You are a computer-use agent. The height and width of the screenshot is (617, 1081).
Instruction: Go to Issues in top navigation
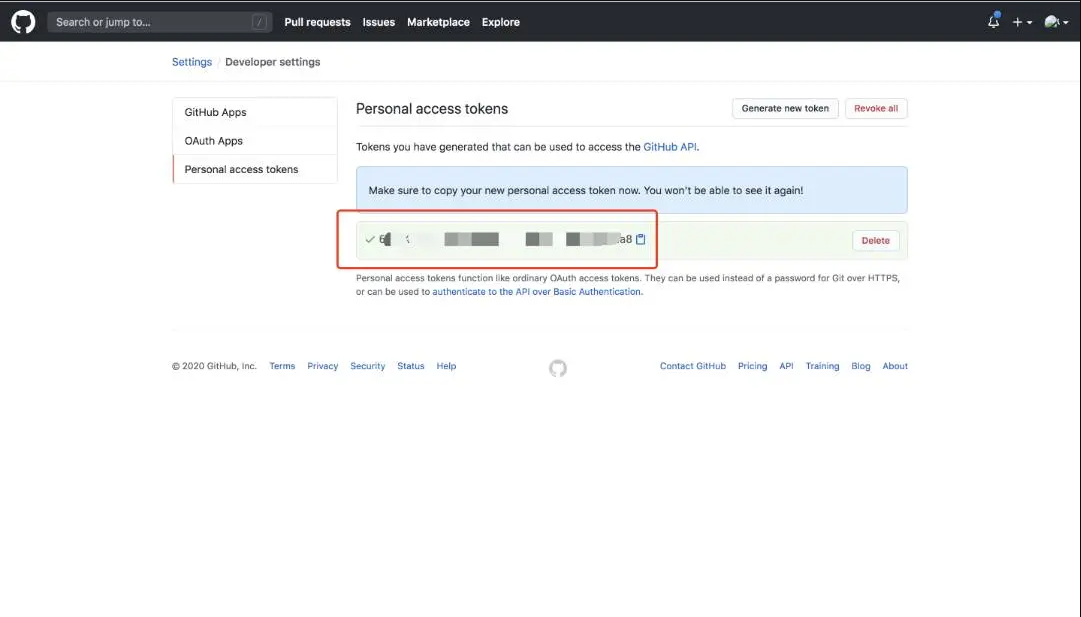[x=378, y=22]
